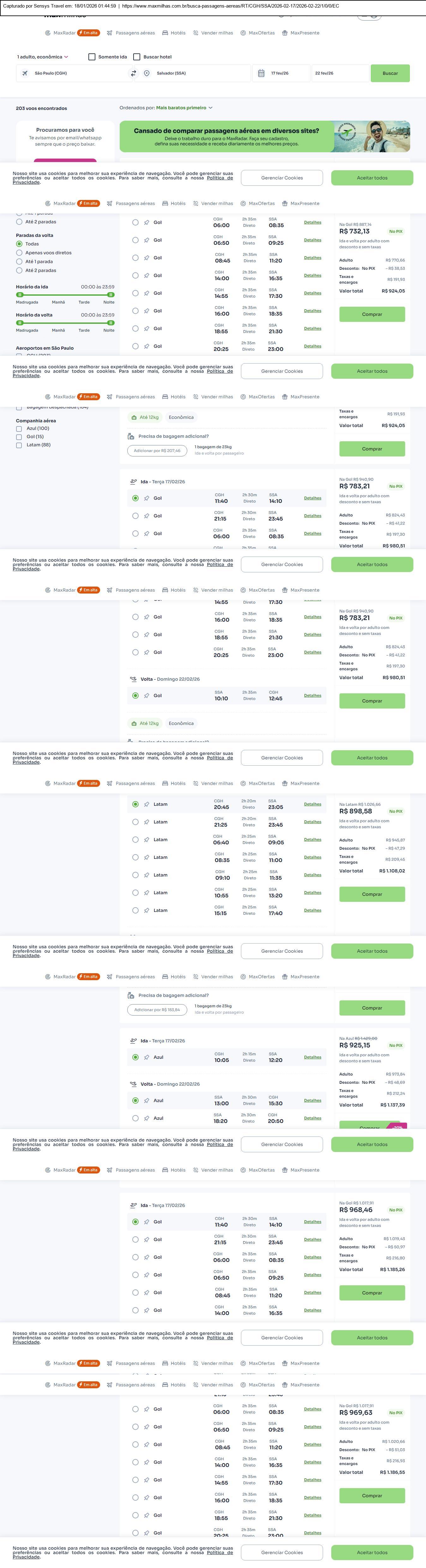
Task: Filter by Latam (88) airline checkbox
Action: 19,445
